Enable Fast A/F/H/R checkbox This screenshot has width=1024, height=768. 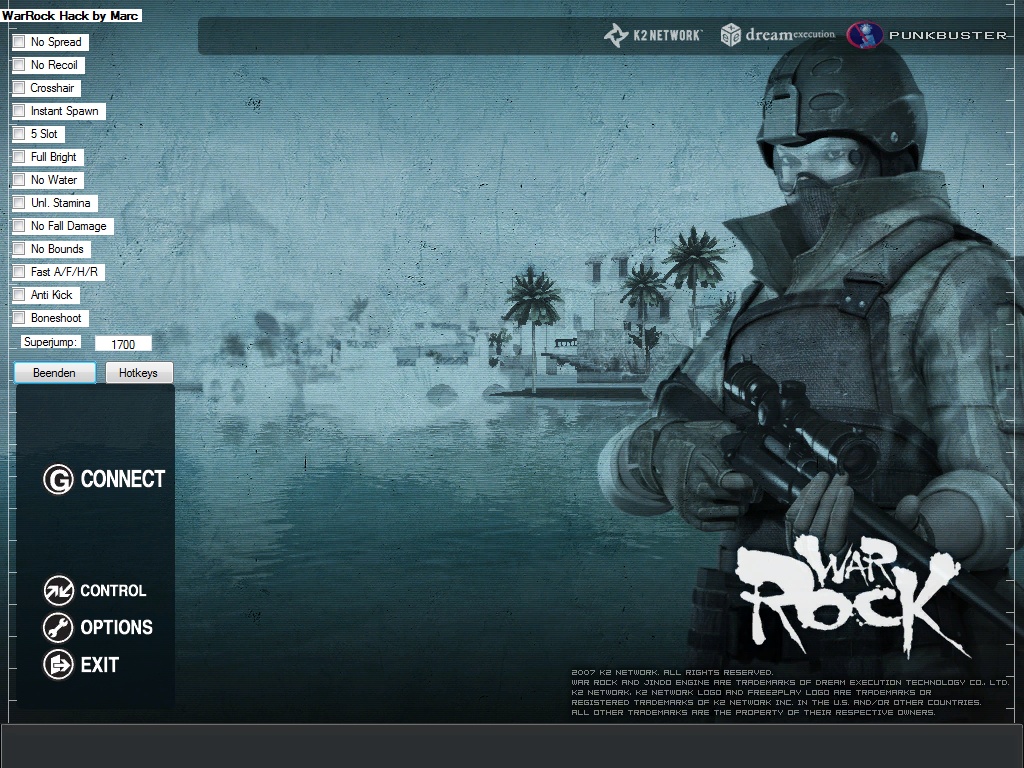(19, 272)
